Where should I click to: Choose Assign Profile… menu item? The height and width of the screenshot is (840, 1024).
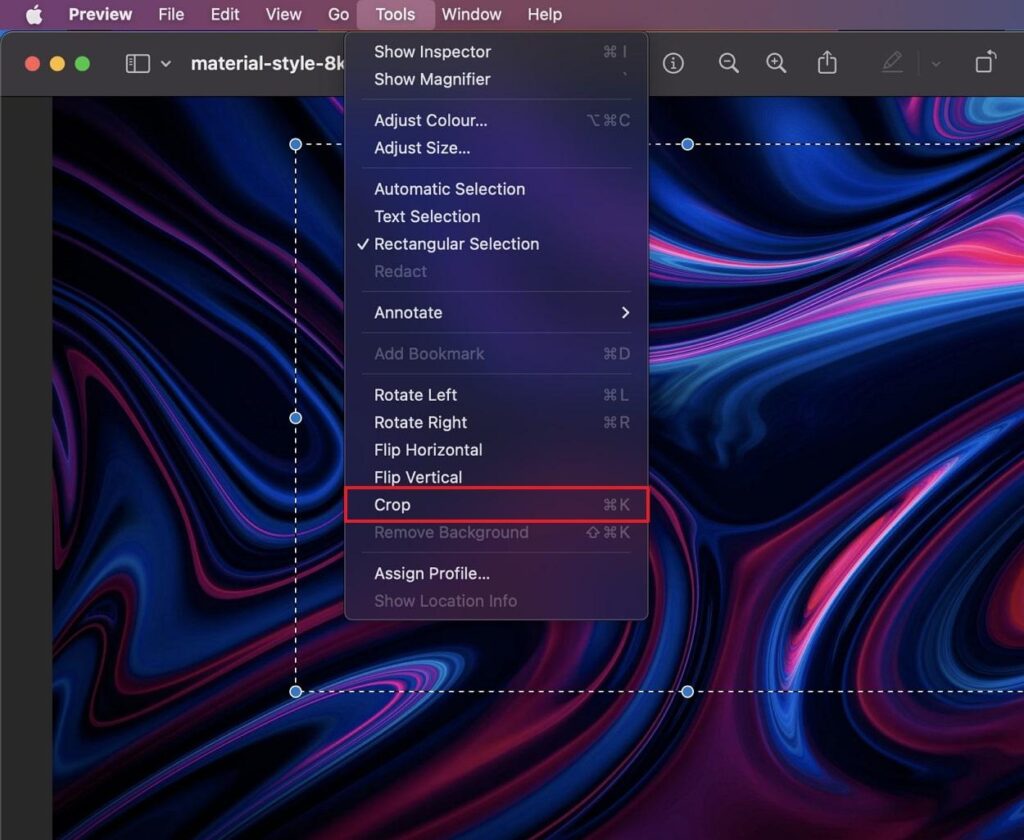click(496, 573)
